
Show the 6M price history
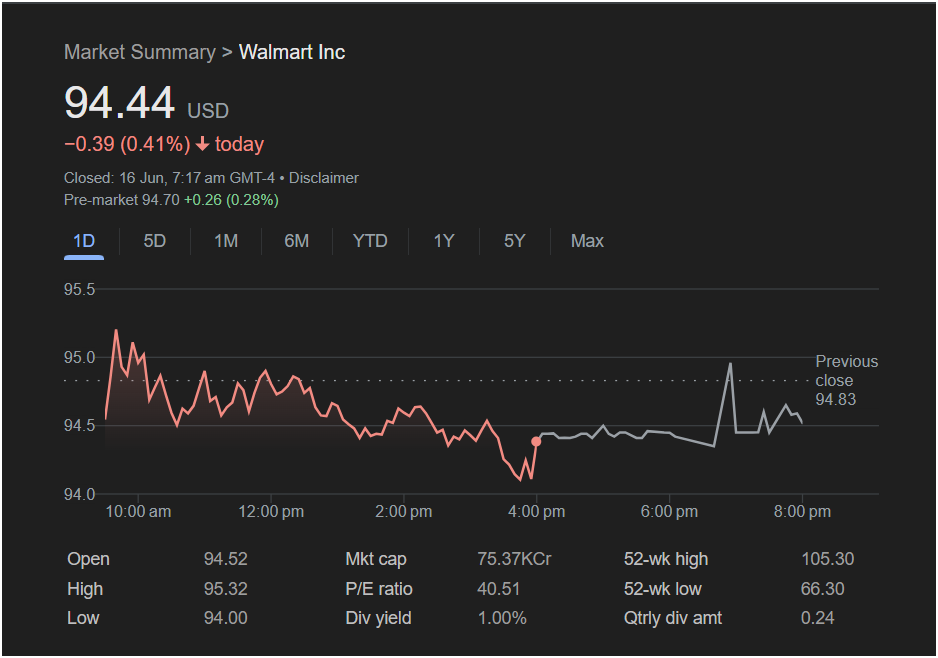pyautogui.click(x=296, y=241)
